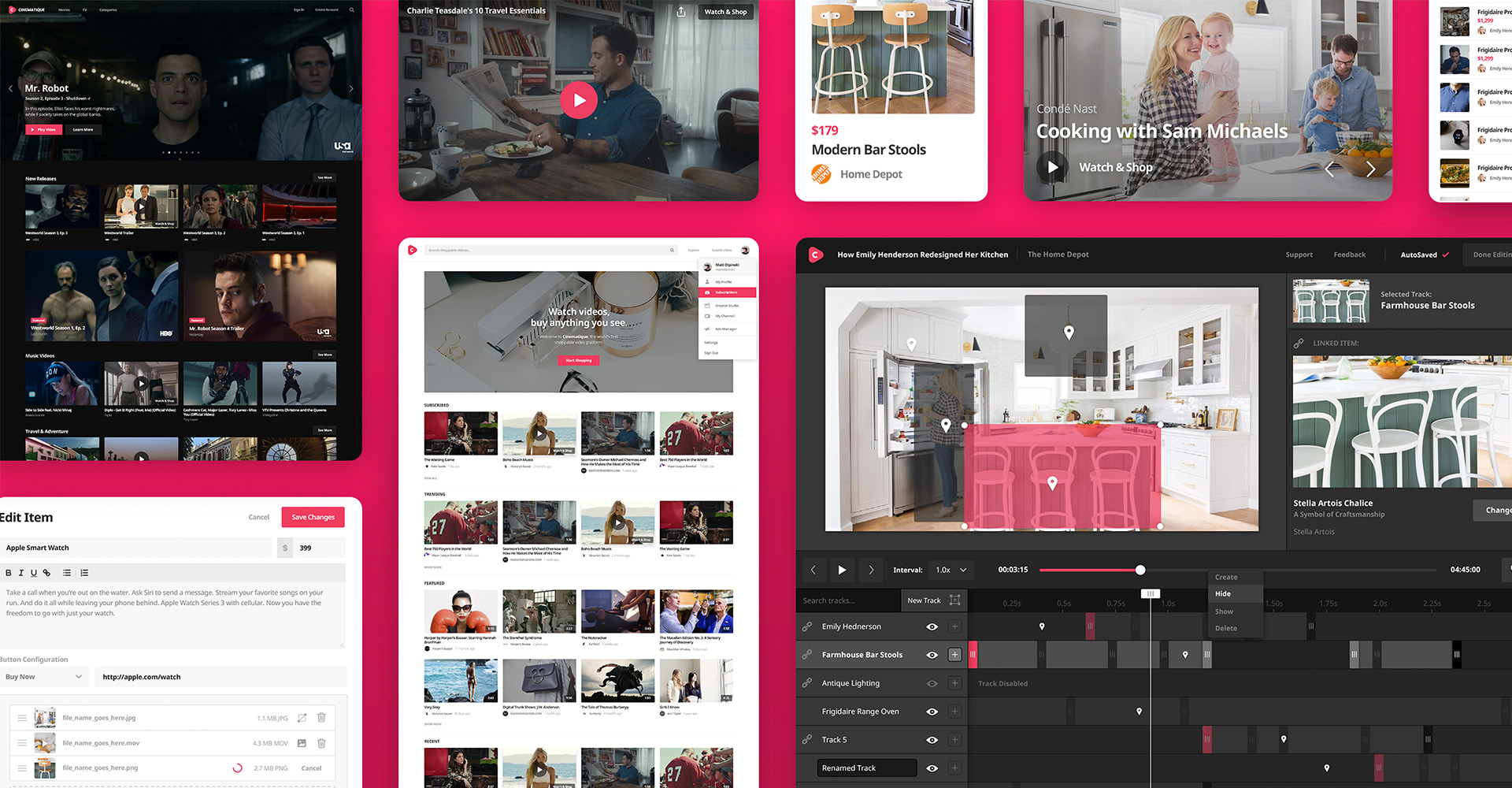Toggle underline formatting in Edit Item editor
Image resolution: width=1512 pixels, height=788 pixels.
[34, 573]
